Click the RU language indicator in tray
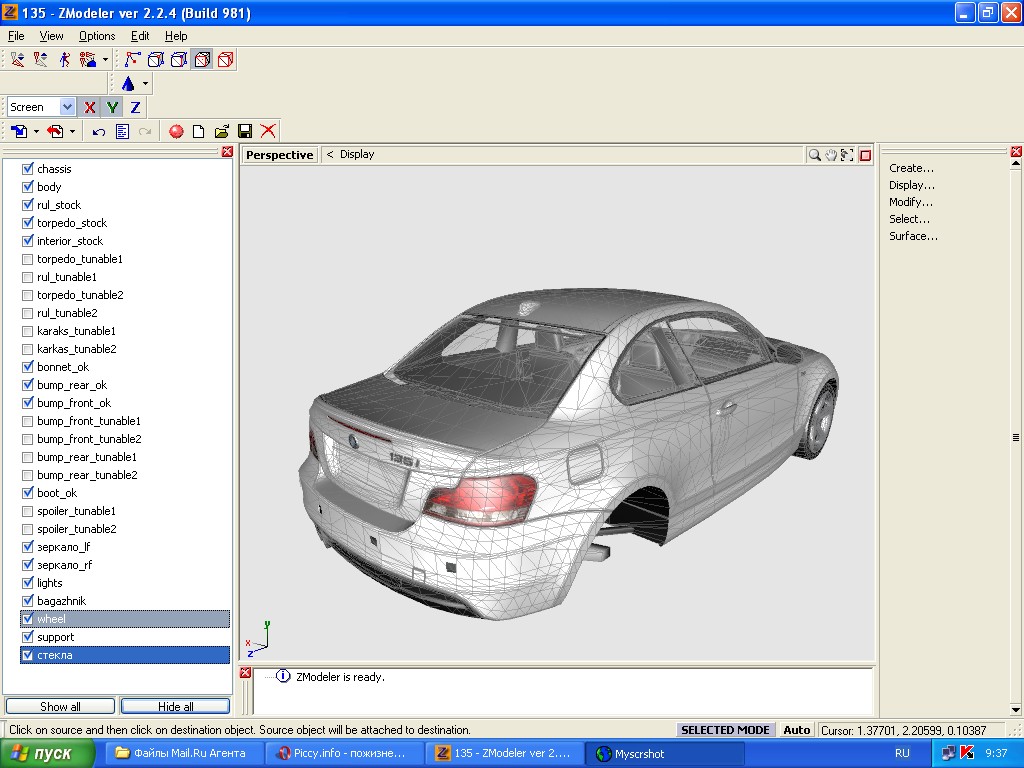Screen dimensions: 1024x768 (902, 753)
